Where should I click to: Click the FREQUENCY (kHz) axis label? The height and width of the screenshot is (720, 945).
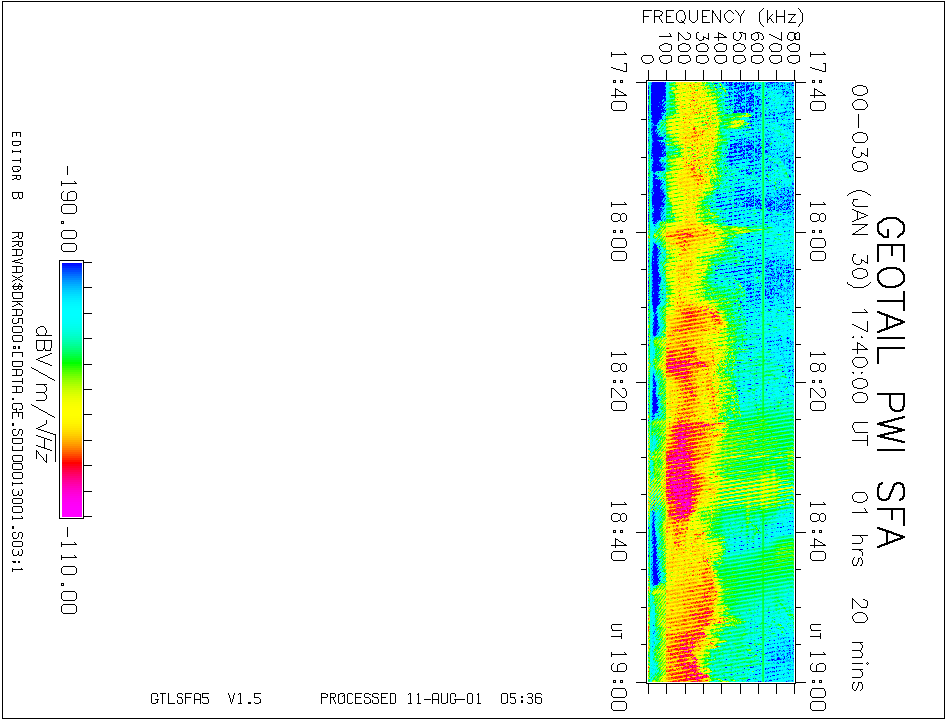pyautogui.click(x=722, y=17)
